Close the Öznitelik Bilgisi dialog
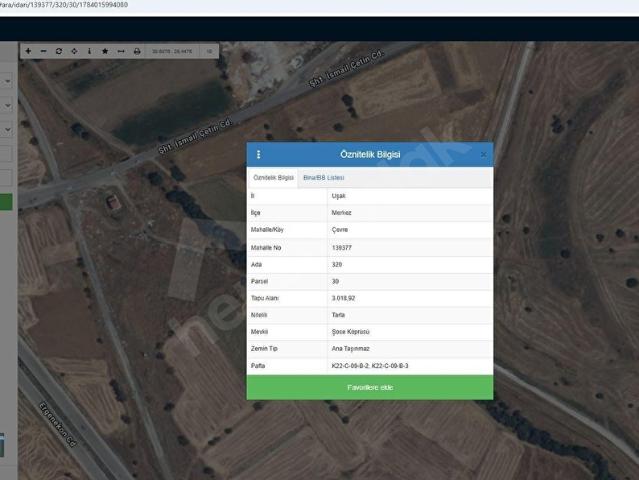The width and height of the screenshot is (639, 480). pyautogui.click(x=483, y=154)
